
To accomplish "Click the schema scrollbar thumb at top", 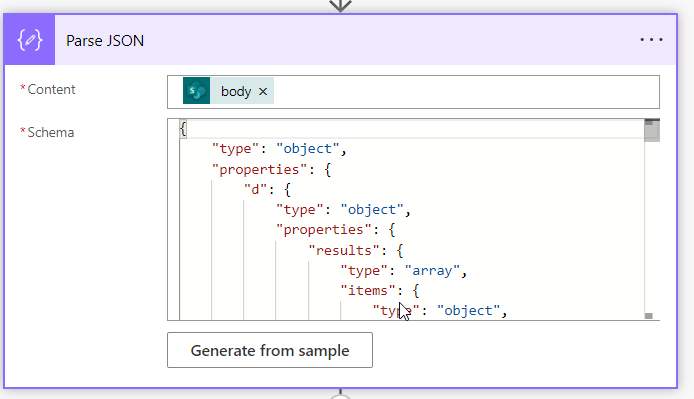I will pos(652,131).
